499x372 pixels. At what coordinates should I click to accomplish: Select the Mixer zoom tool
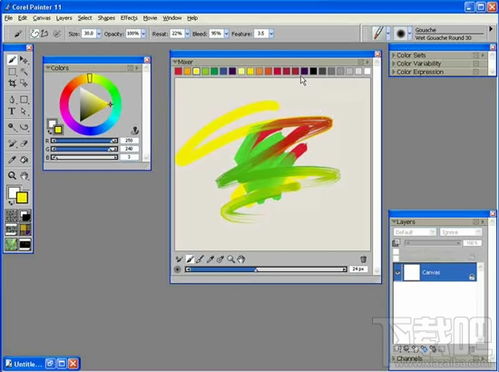[231, 259]
